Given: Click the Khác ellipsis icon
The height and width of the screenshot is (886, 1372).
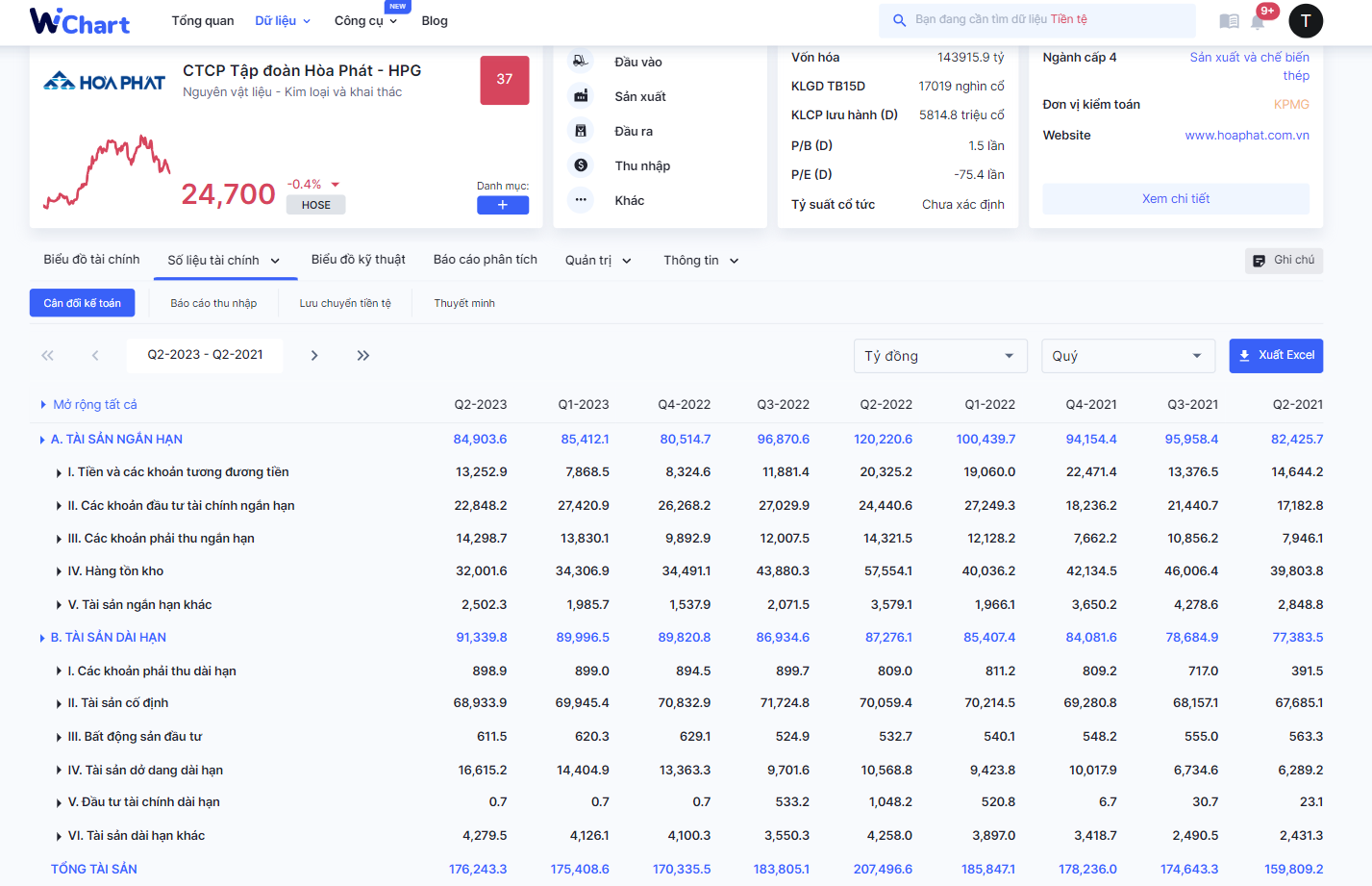Looking at the screenshot, I should [x=581, y=200].
